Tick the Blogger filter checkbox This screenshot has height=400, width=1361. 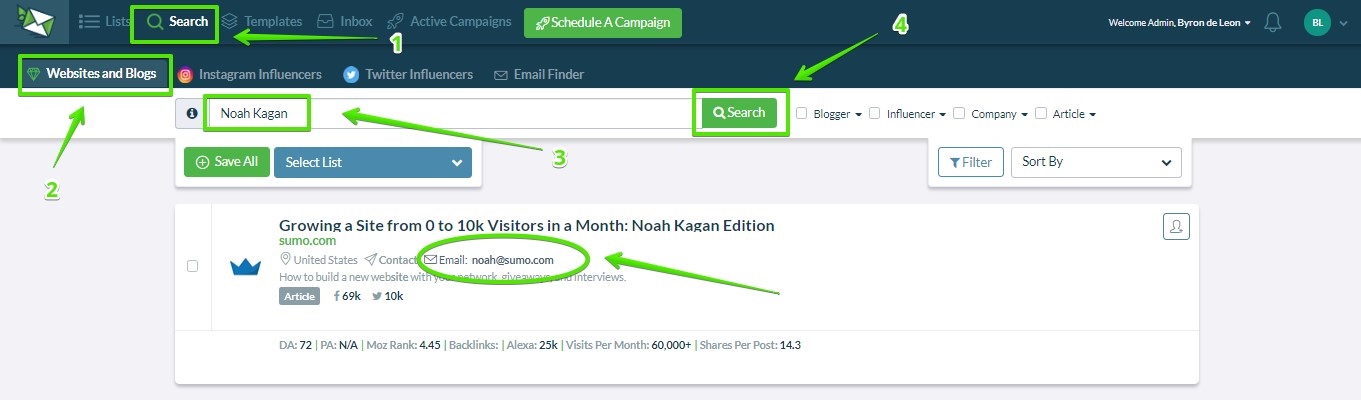[x=802, y=113]
